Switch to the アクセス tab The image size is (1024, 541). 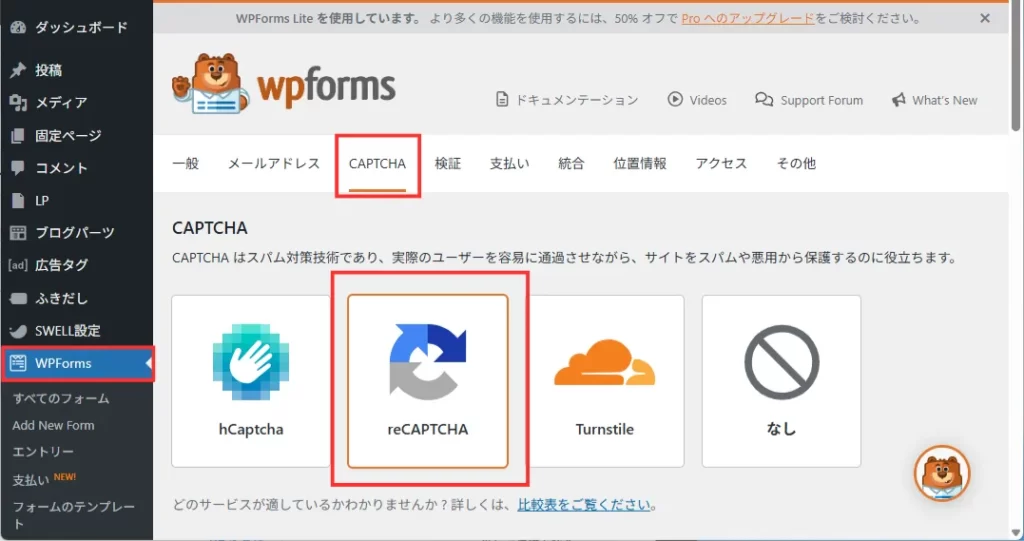[721, 163]
